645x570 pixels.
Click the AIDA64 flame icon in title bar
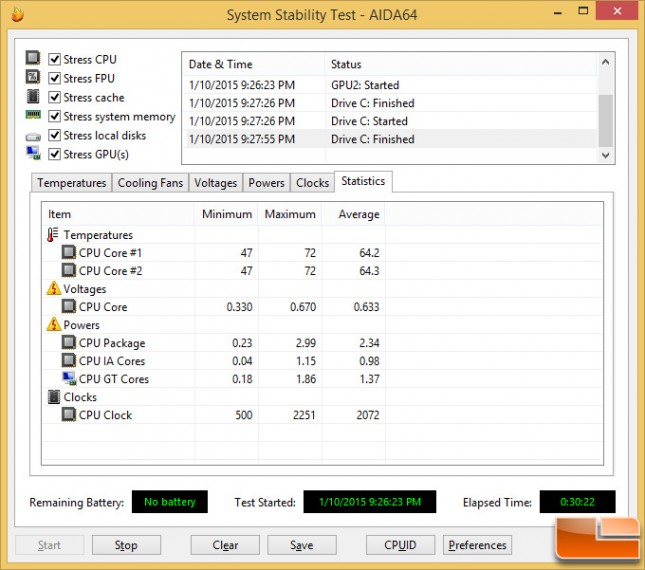17,15
